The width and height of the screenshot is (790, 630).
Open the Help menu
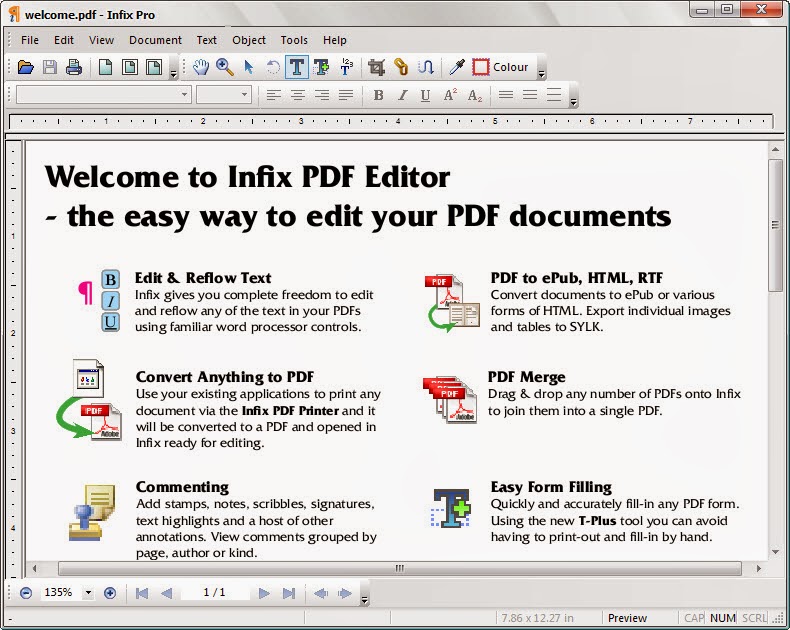[x=335, y=40]
